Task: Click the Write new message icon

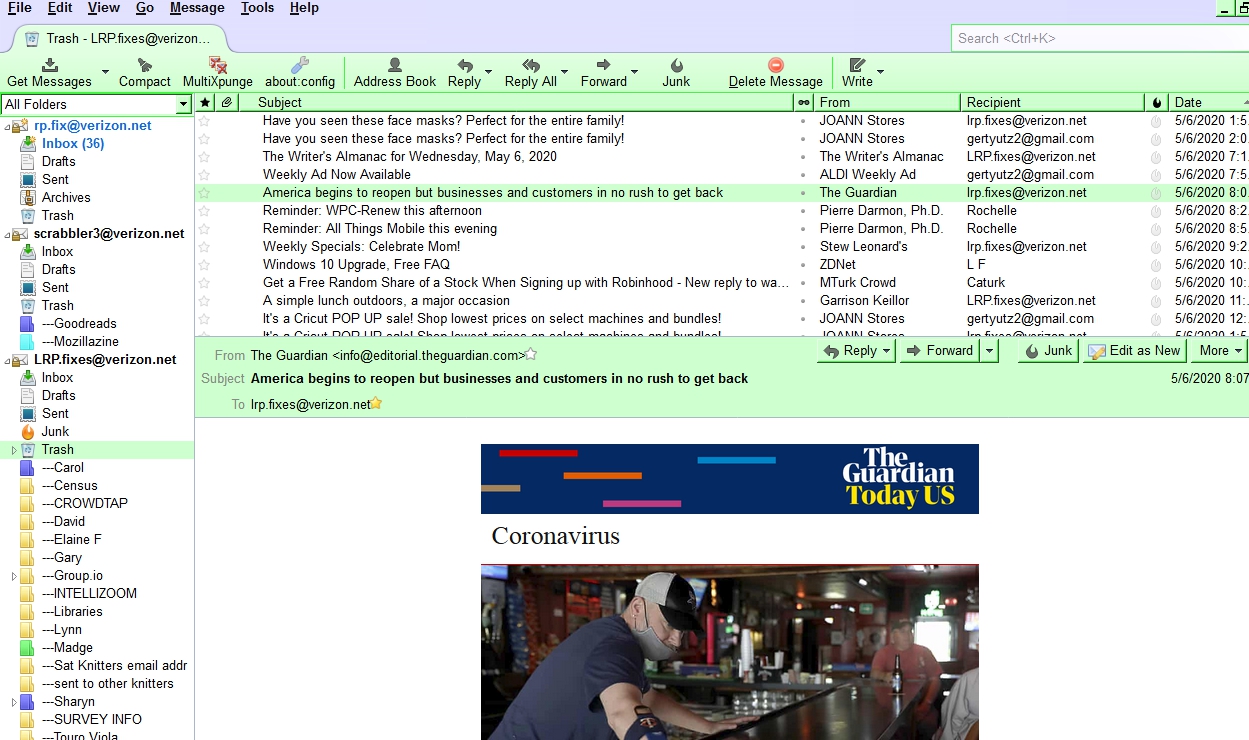Action: click(857, 65)
